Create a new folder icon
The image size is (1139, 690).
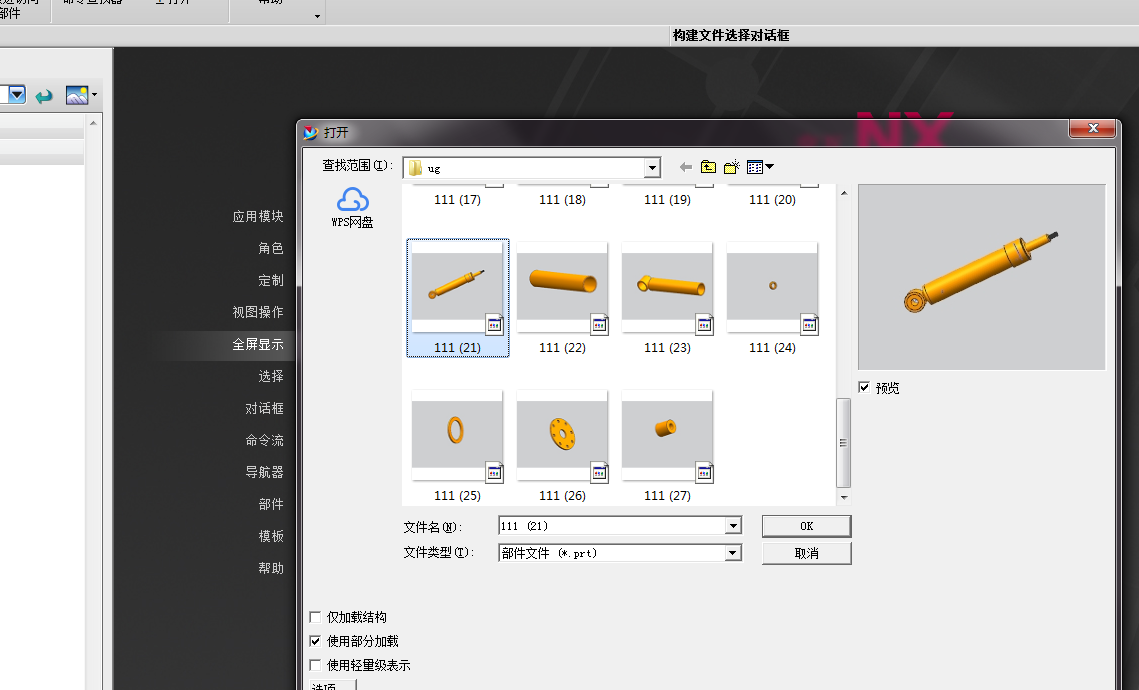(x=731, y=167)
